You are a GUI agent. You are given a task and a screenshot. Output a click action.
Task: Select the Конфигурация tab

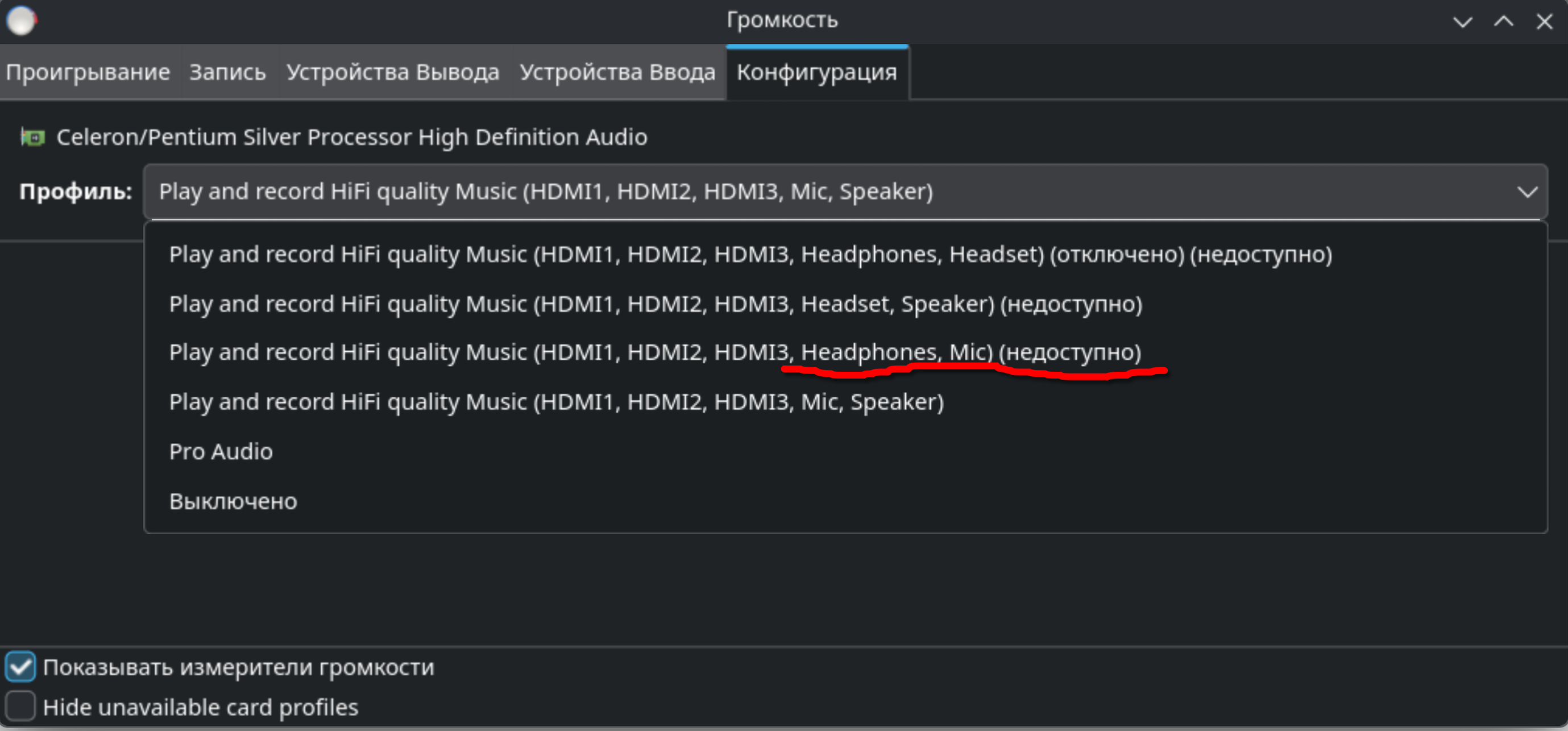coord(816,72)
